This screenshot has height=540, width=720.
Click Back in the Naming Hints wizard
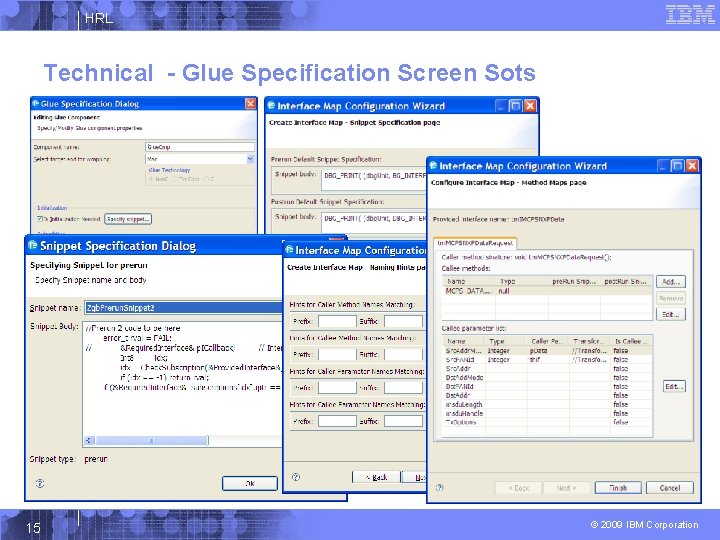point(376,477)
